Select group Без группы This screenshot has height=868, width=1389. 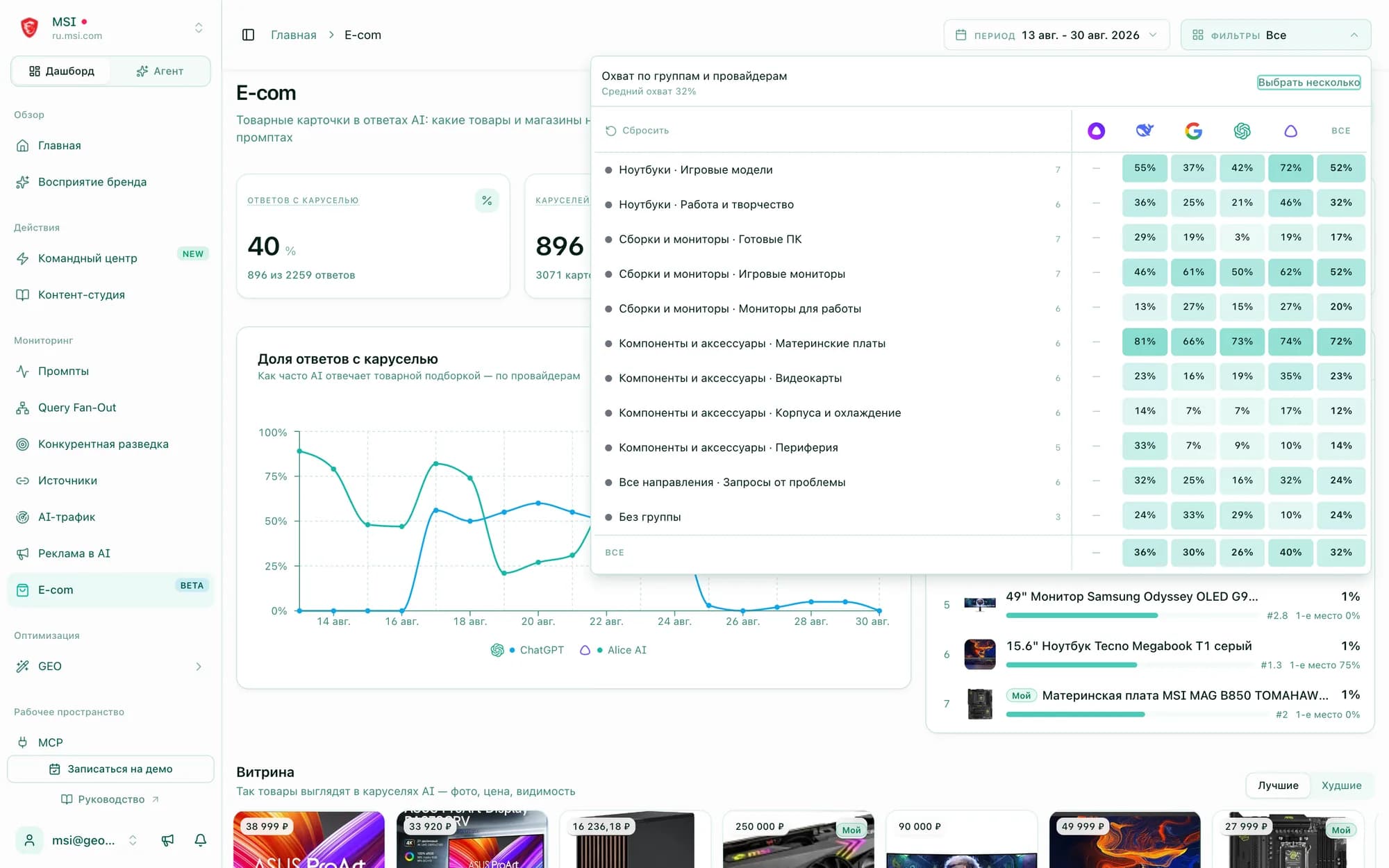point(832,517)
